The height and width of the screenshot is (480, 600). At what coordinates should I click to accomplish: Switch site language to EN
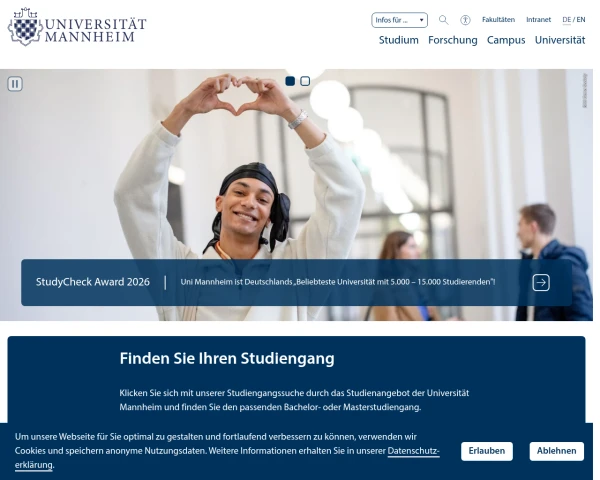point(581,20)
